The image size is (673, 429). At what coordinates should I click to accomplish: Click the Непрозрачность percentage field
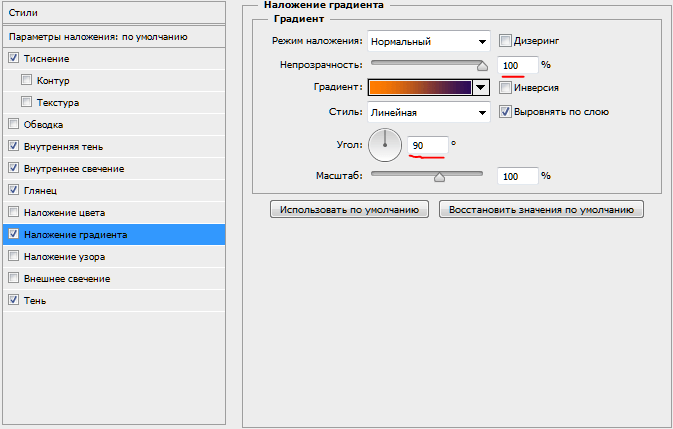pos(517,65)
